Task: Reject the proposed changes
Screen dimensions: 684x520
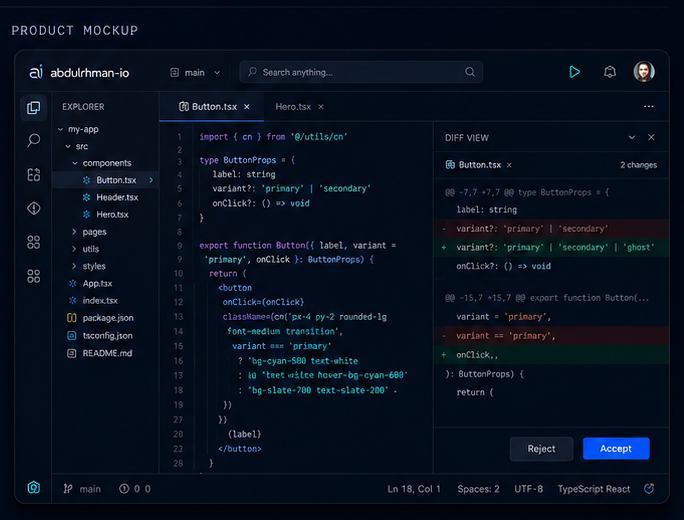Action: 541,449
